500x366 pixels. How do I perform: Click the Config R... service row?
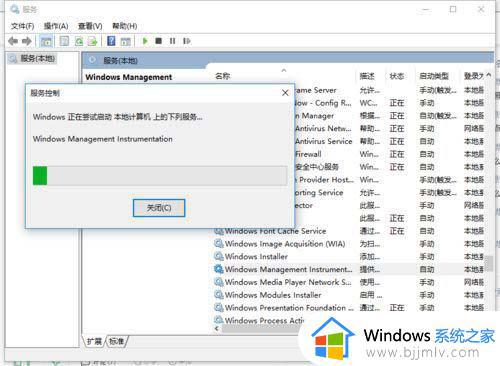click(390, 103)
